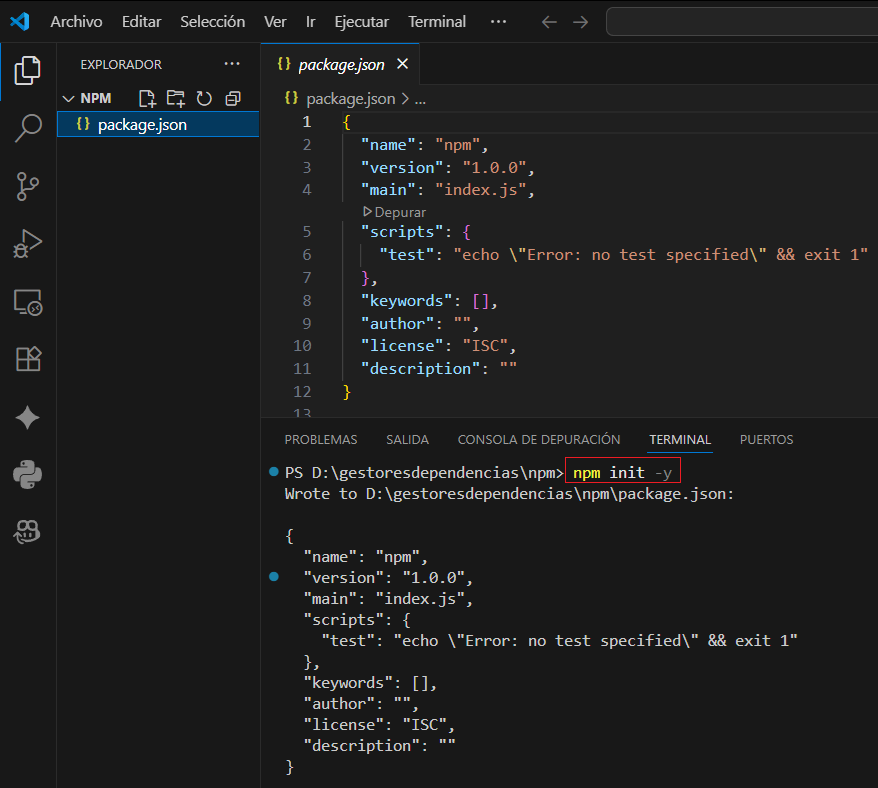Open Source Control view icon
This screenshot has height=788, width=878.
point(28,186)
